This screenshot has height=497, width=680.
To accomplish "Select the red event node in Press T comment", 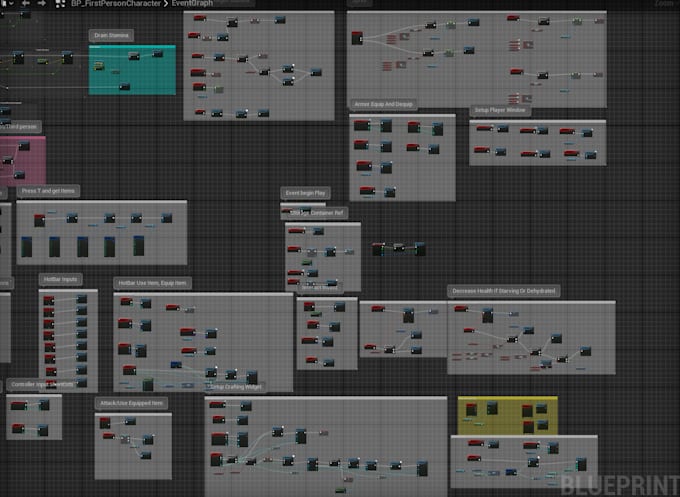I will pos(39,220).
